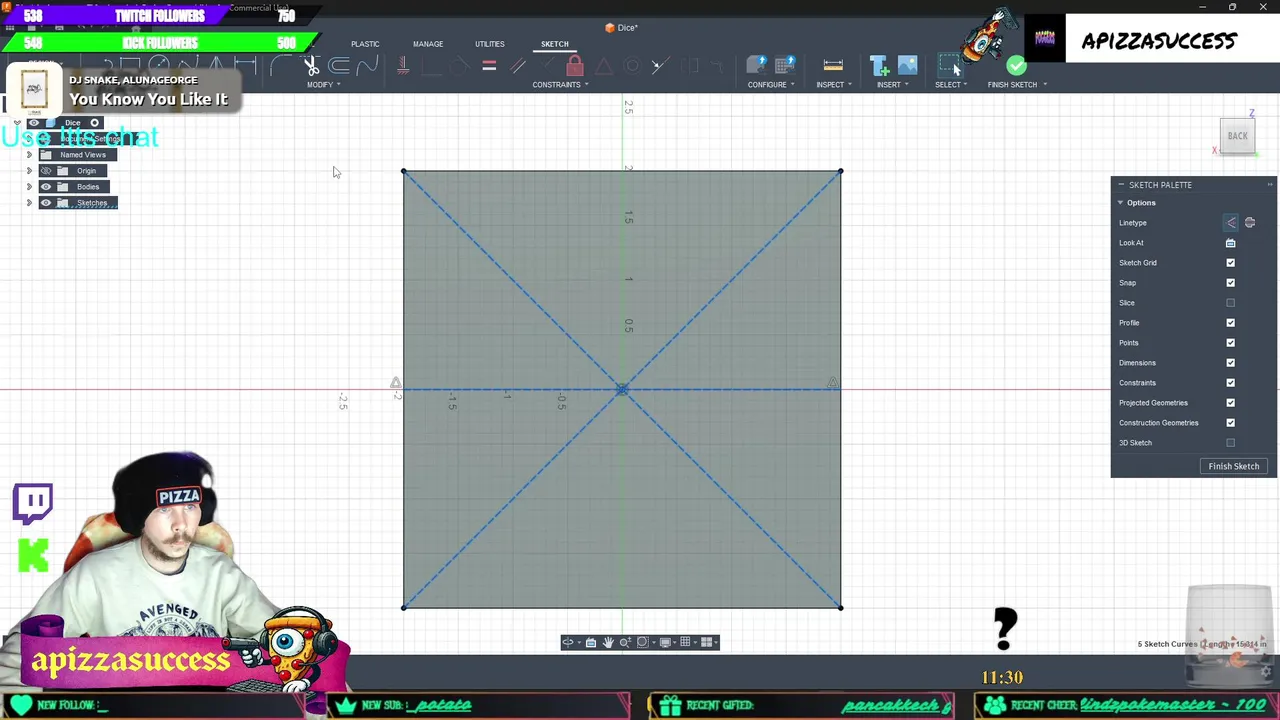Set Linetype to construction in palette
This screenshot has height=720, width=1280.
[1230, 223]
